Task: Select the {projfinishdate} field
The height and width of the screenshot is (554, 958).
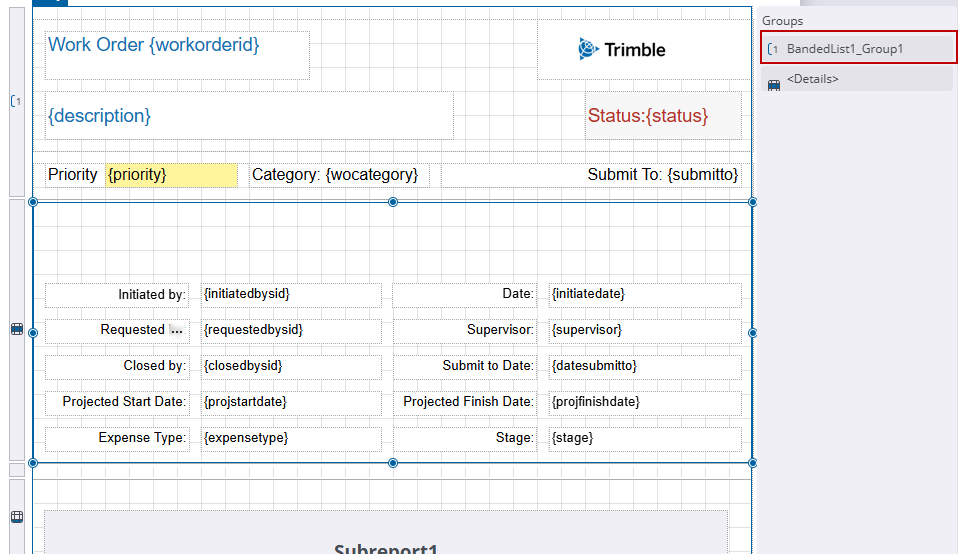Action: (x=644, y=402)
